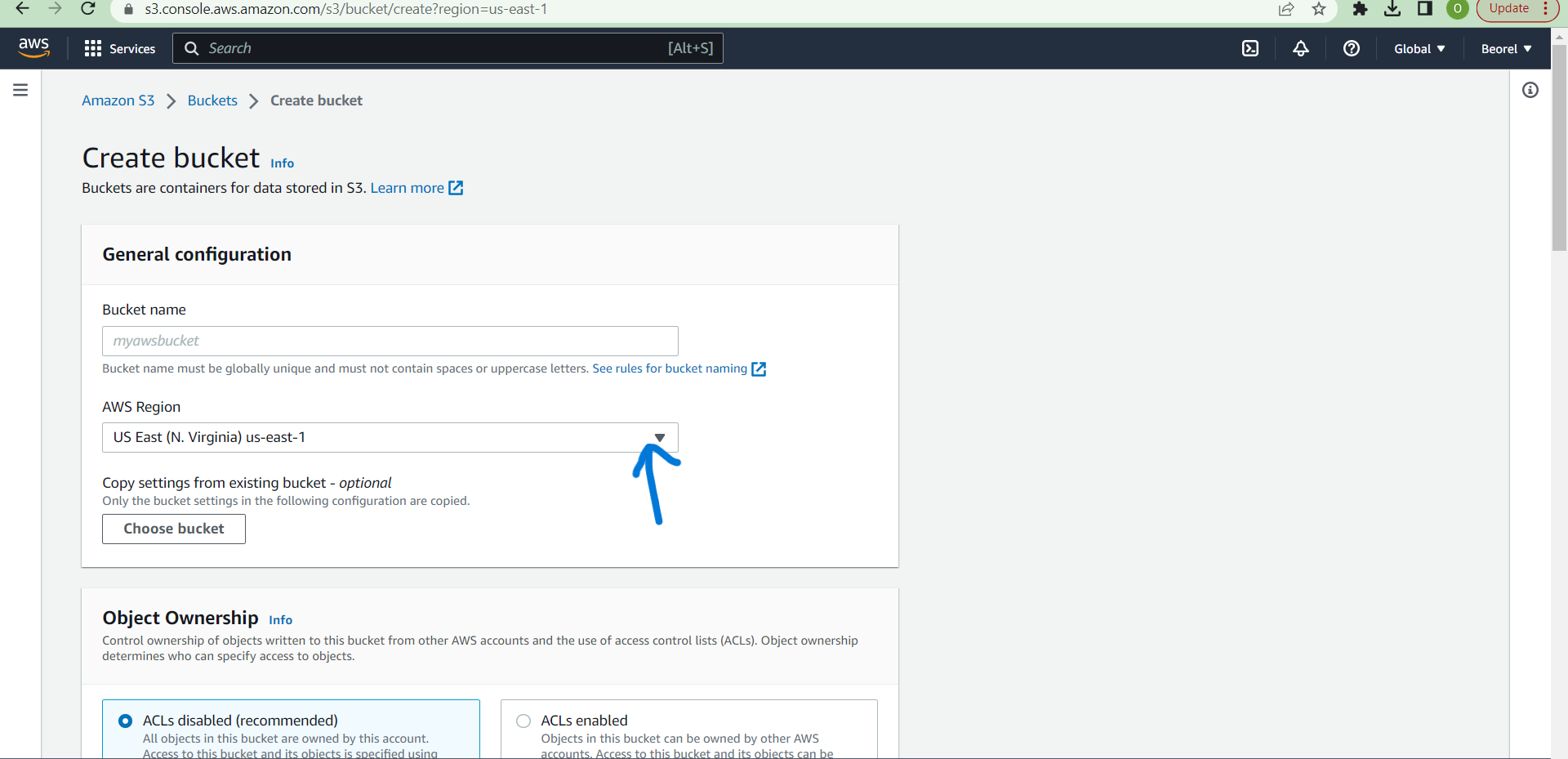This screenshot has height=759, width=1568.
Task: Expand the AWS Region dropdown
Action: [390, 438]
